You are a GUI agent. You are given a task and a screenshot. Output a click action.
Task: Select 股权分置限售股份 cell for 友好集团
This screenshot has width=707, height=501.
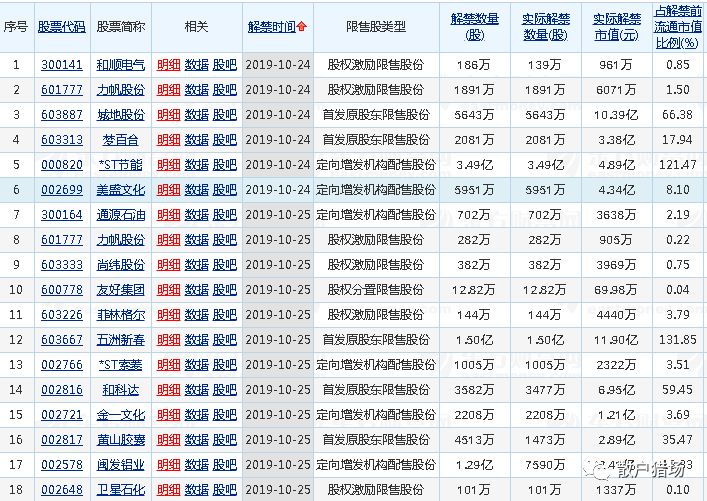[x=376, y=290]
